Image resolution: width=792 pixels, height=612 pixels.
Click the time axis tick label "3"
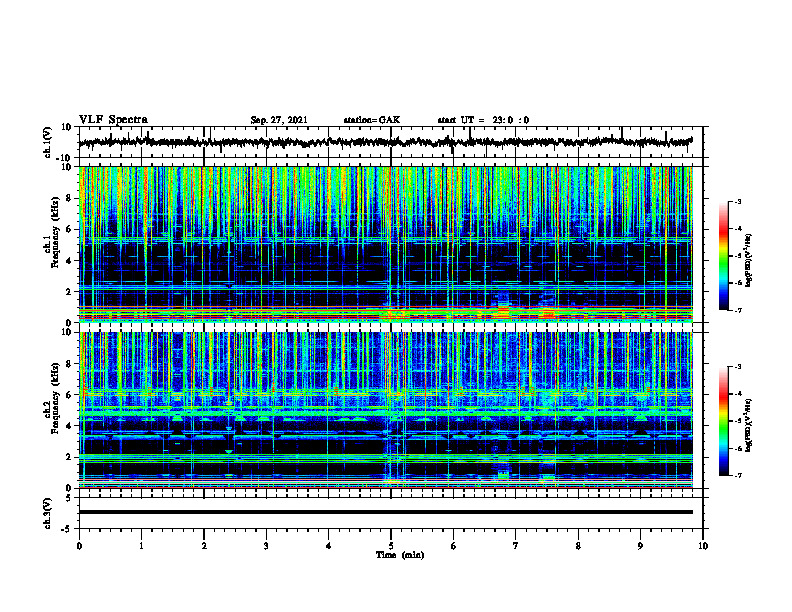click(x=266, y=546)
